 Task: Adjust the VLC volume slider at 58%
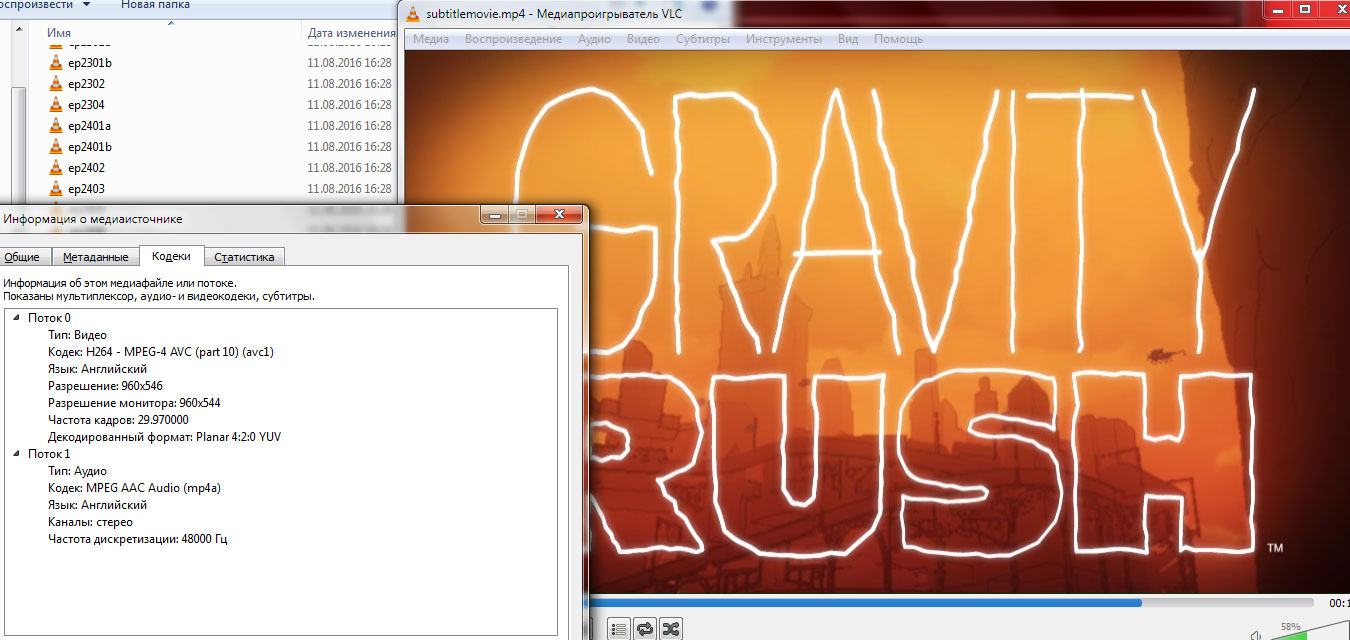[x=1308, y=632]
